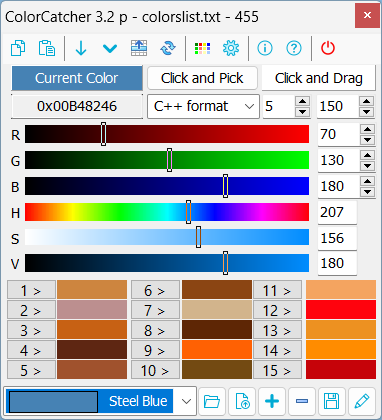Click the plus add color icon

click(272, 401)
